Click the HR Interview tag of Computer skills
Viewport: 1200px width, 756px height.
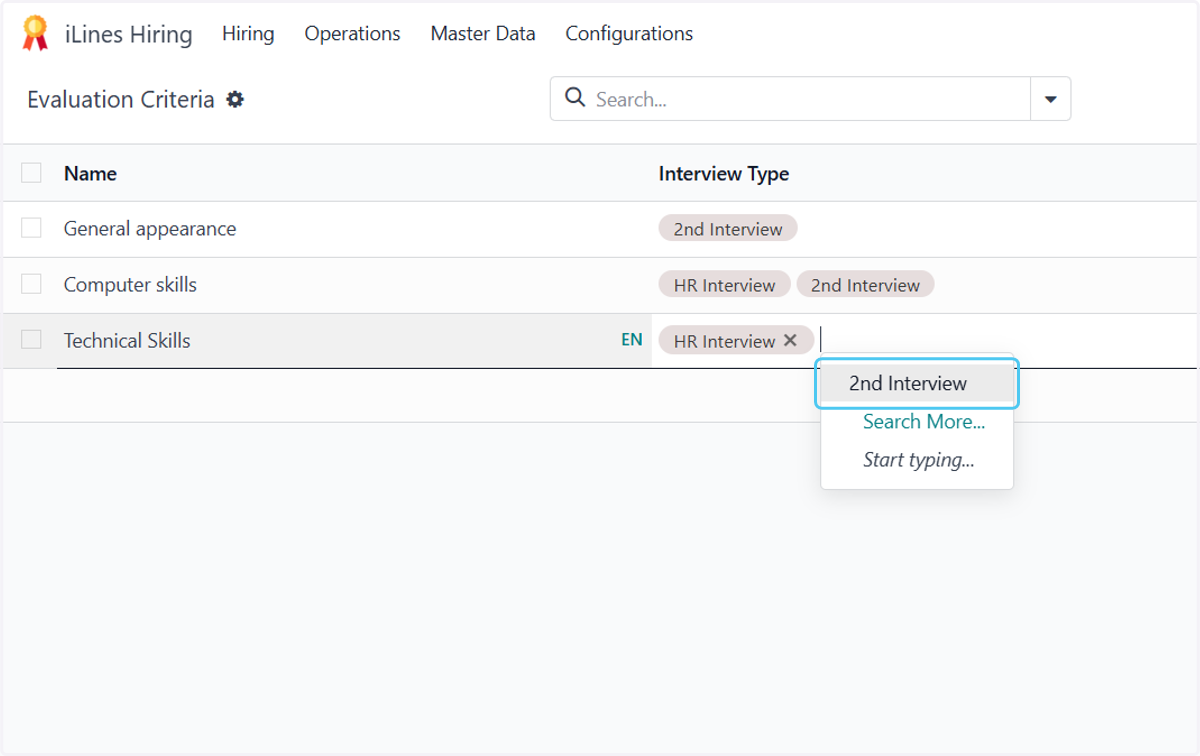[725, 285]
